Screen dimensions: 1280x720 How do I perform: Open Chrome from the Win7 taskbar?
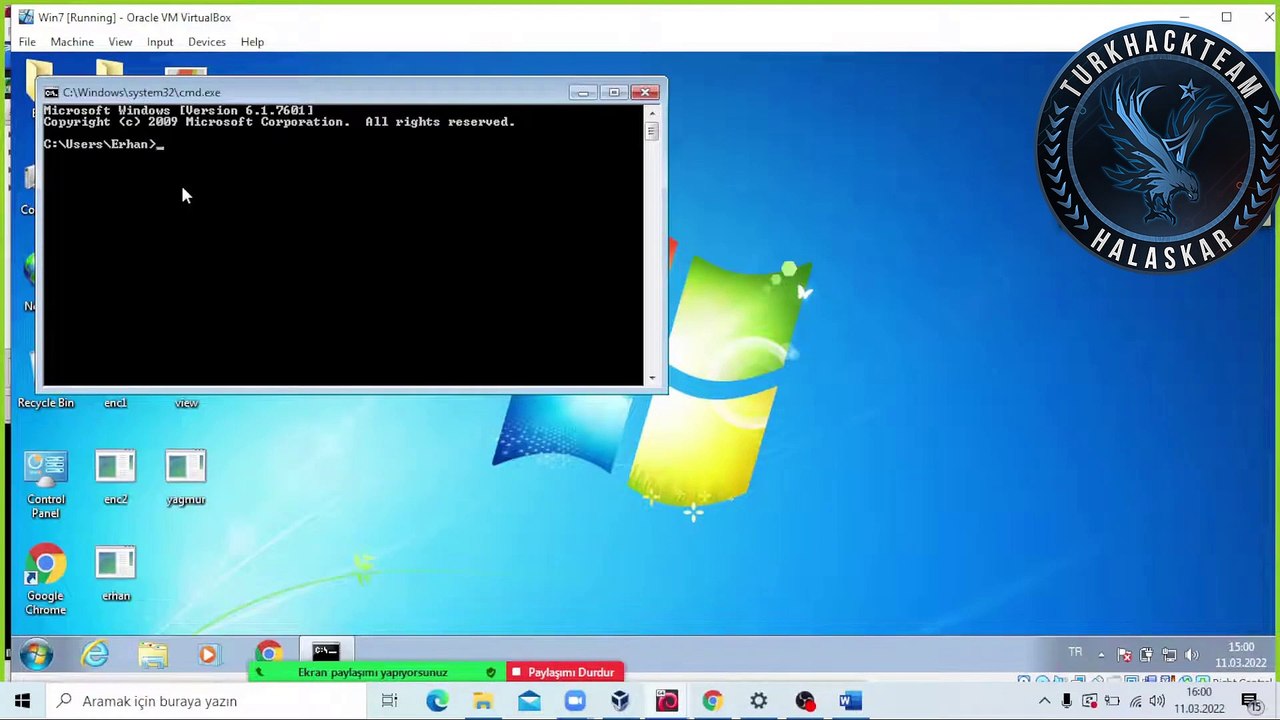point(268,653)
